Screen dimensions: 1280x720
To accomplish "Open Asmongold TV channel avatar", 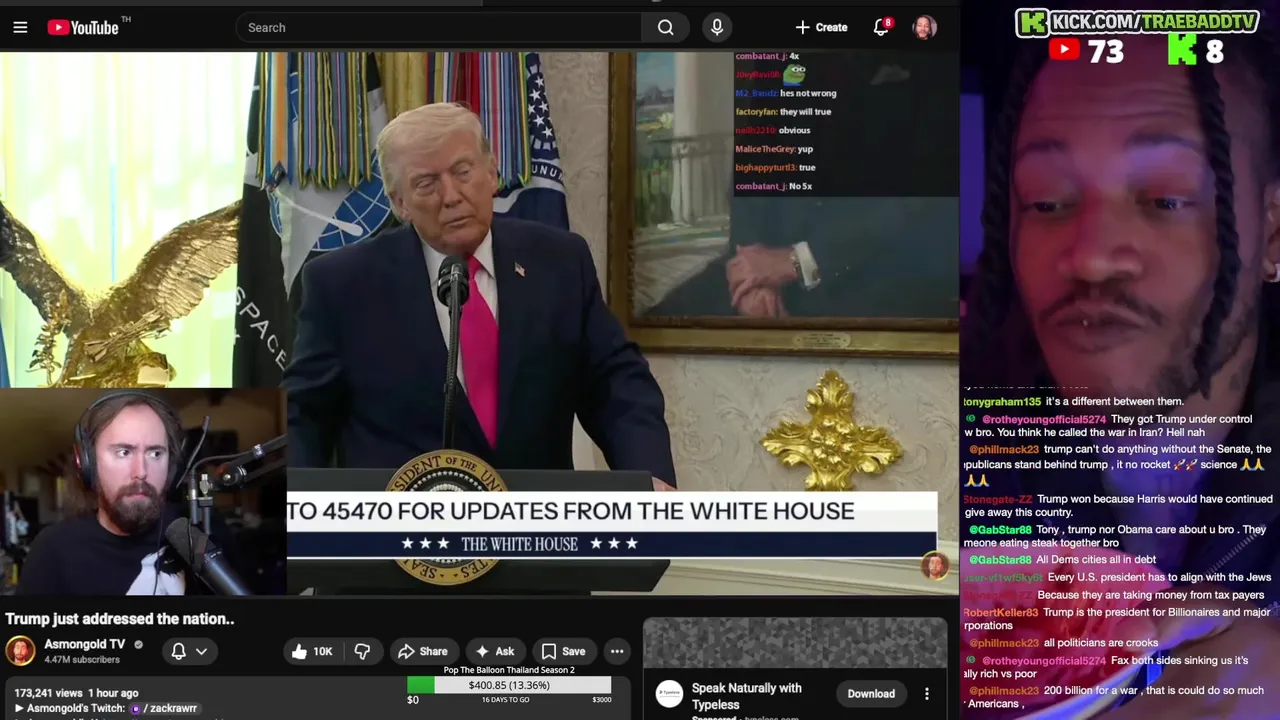I will point(20,651).
